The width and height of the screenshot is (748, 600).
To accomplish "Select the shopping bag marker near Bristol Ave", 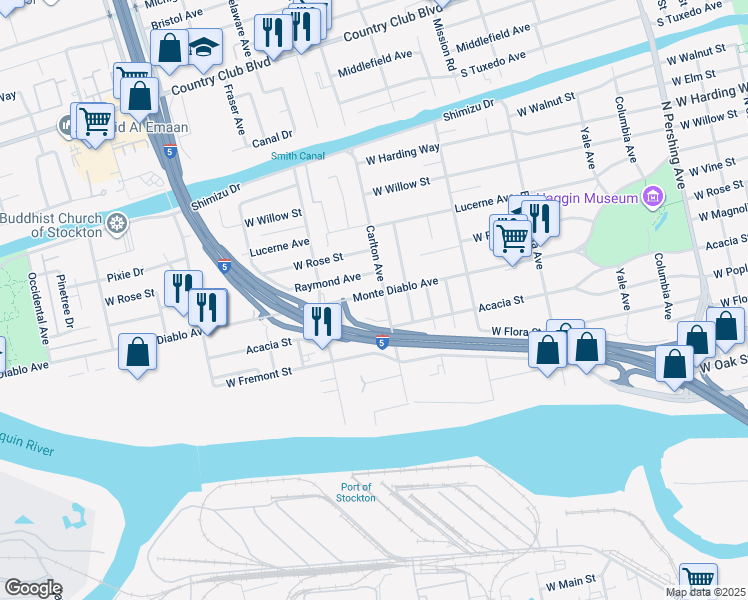I will point(169,48).
